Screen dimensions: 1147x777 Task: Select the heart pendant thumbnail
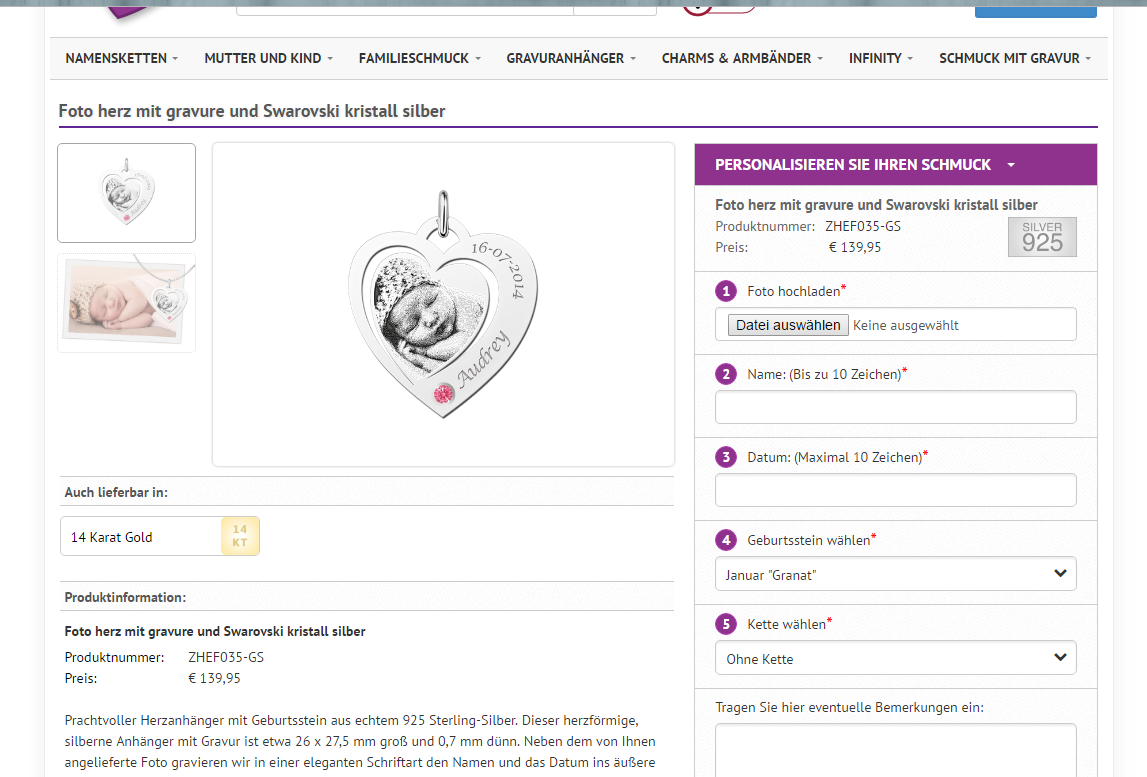point(127,193)
